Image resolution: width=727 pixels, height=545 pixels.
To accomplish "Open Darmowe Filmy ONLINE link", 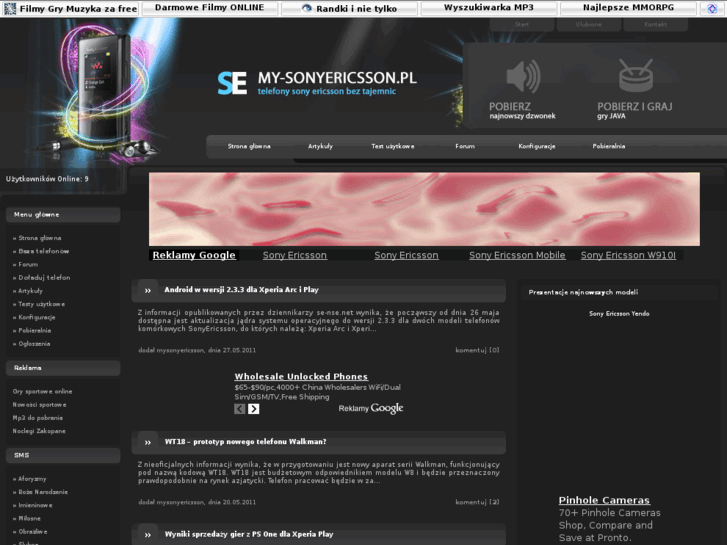I will (210, 7).
